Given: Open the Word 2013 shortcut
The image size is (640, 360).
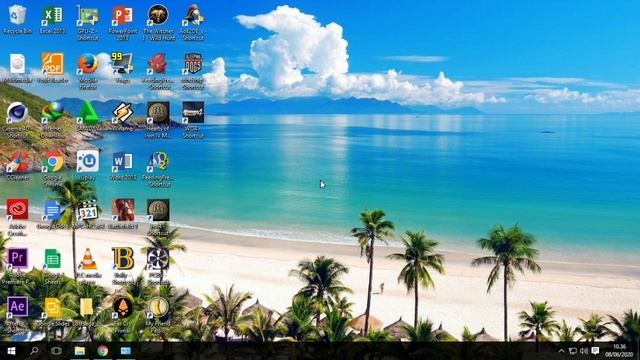Looking at the screenshot, I should click(122, 161).
